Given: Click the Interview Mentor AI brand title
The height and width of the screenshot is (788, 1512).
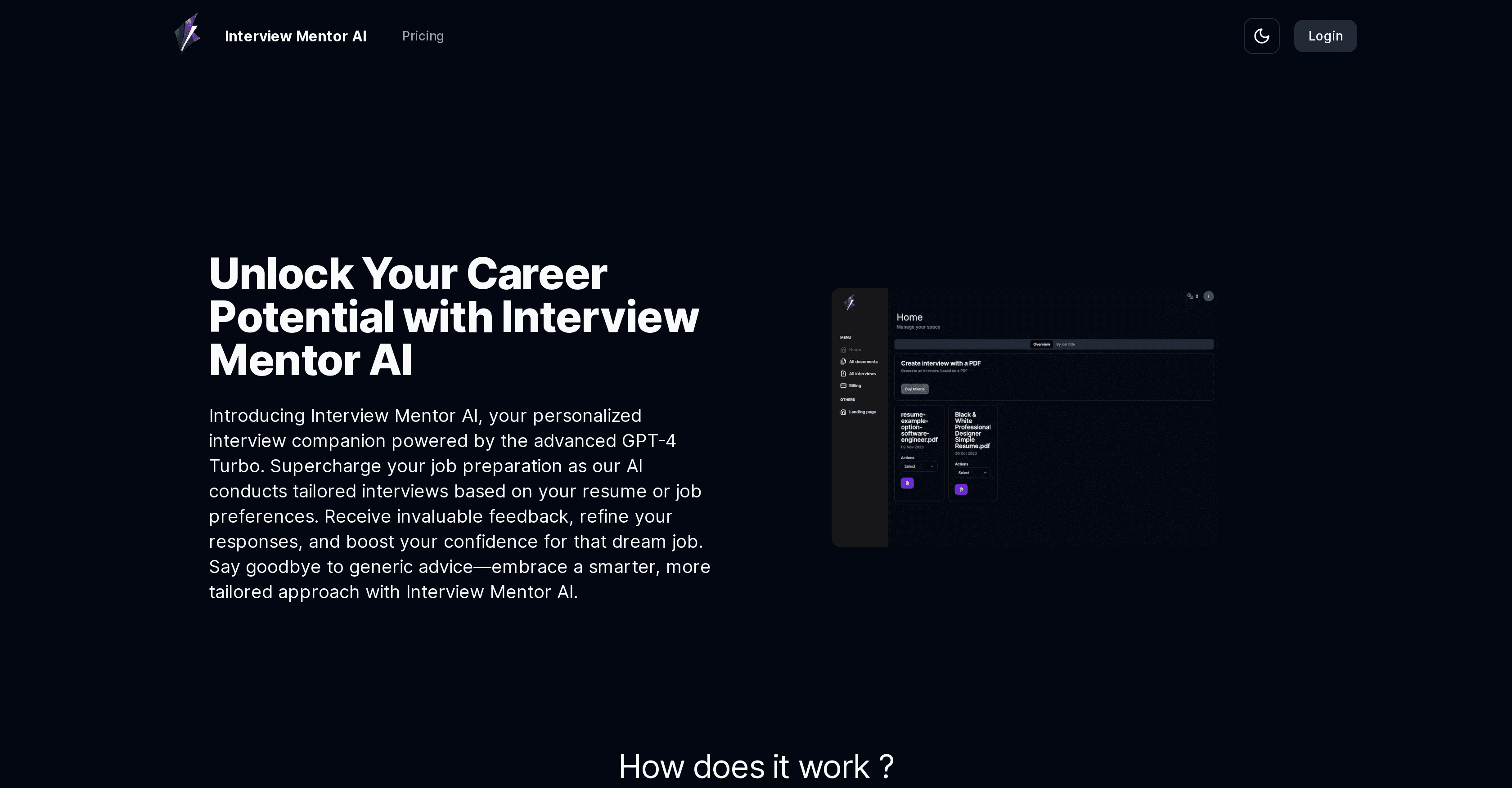Looking at the screenshot, I should [x=295, y=36].
